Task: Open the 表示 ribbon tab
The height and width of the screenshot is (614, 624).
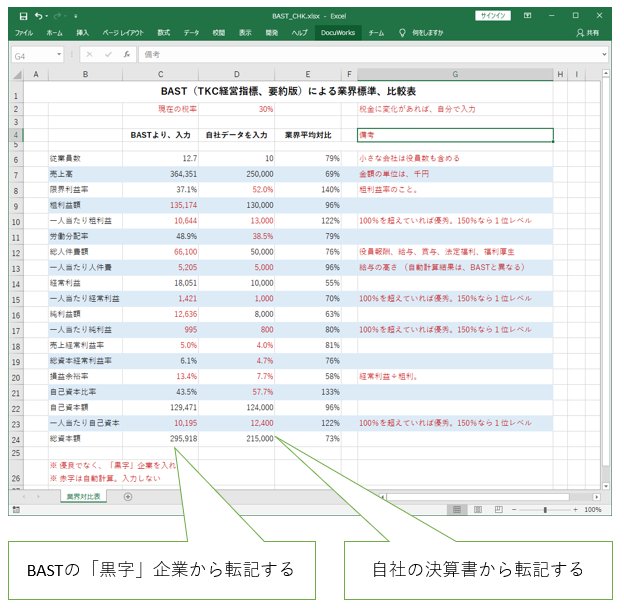Action: pos(245,33)
